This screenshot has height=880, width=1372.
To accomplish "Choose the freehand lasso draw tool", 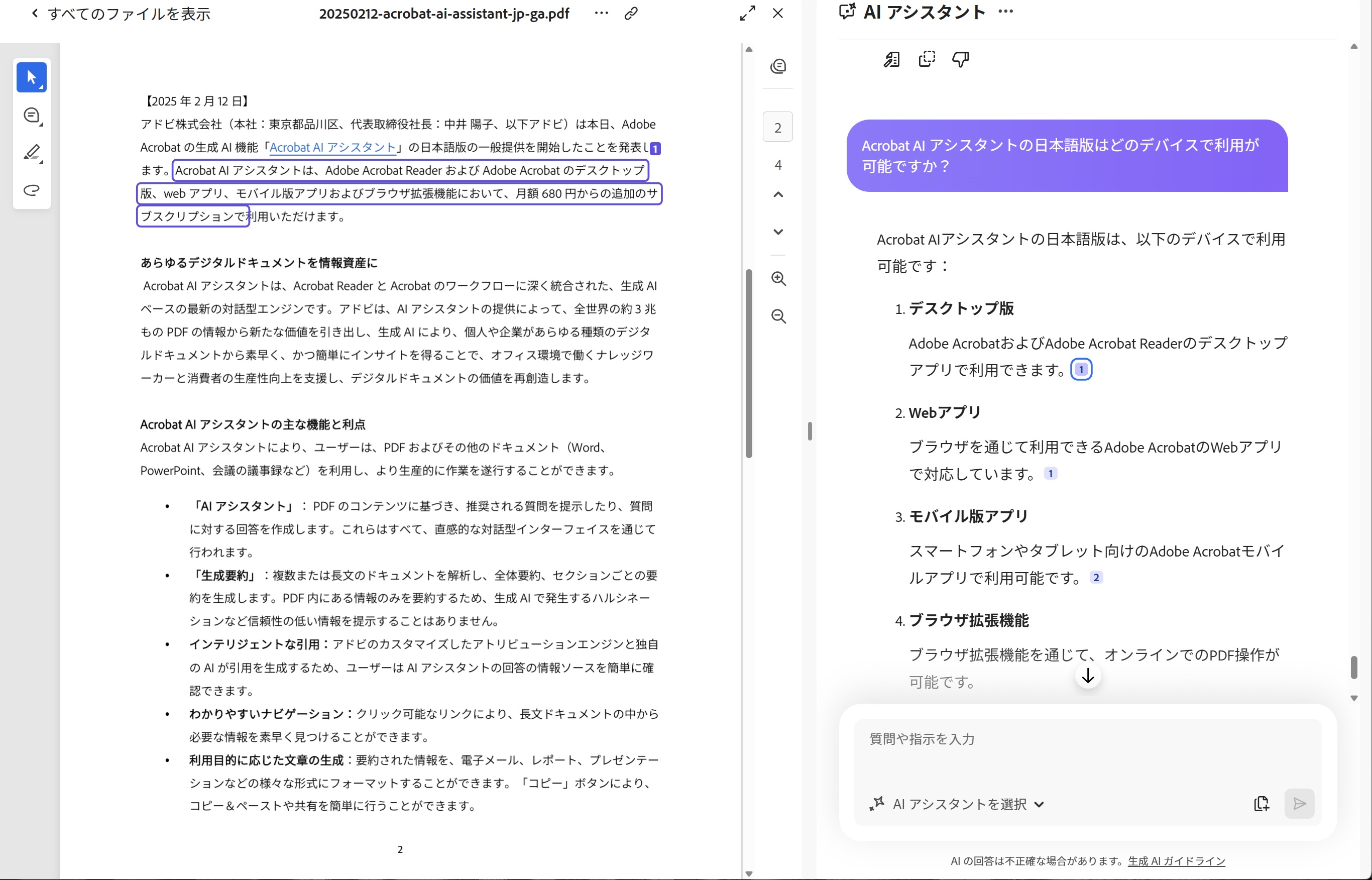I will click(32, 190).
